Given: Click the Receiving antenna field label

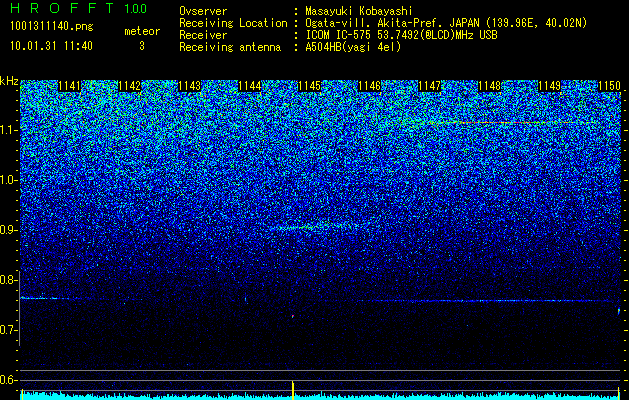Looking at the screenshot, I should coord(230,47).
